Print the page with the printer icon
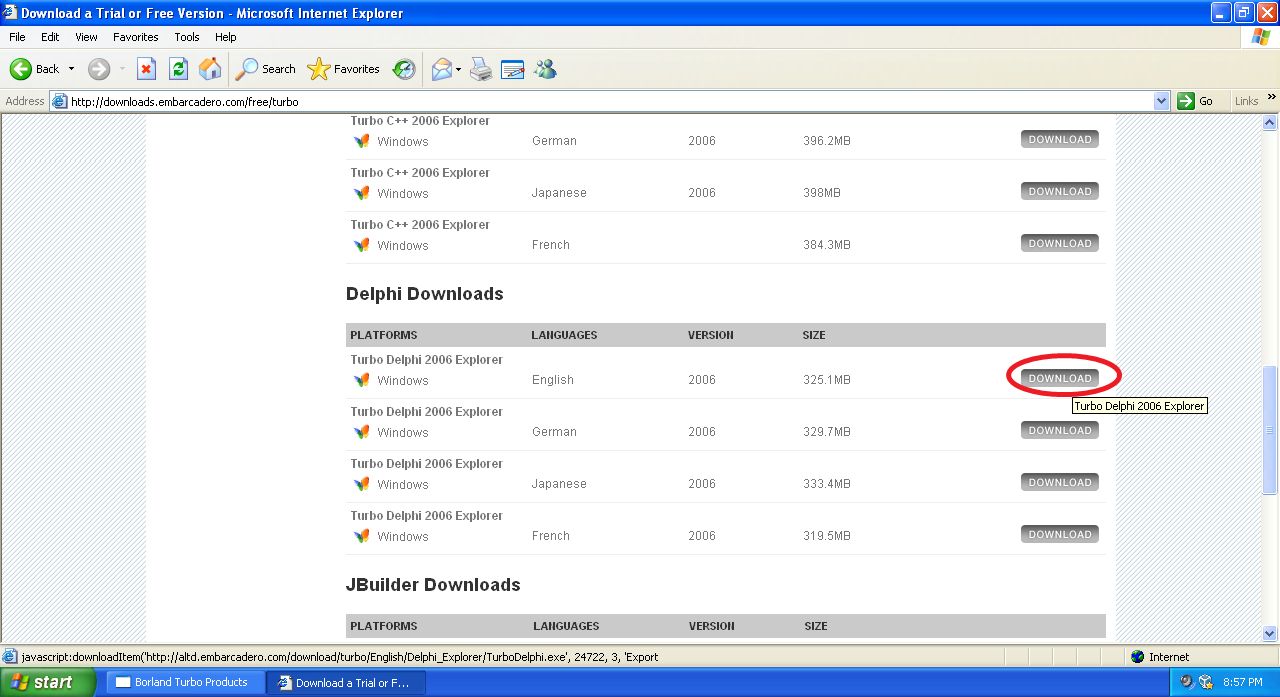Image resolution: width=1280 pixels, height=697 pixels. click(x=481, y=69)
